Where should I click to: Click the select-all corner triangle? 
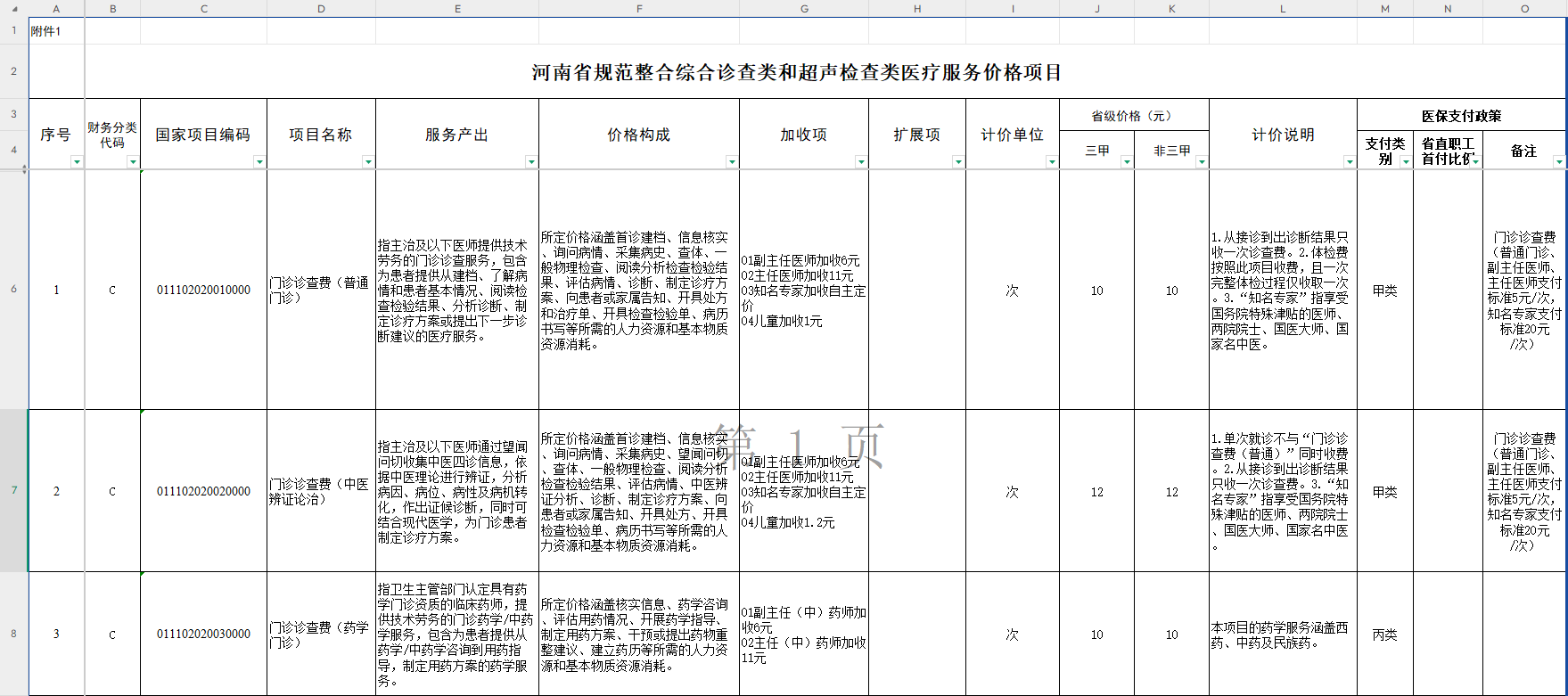pos(14,9)
